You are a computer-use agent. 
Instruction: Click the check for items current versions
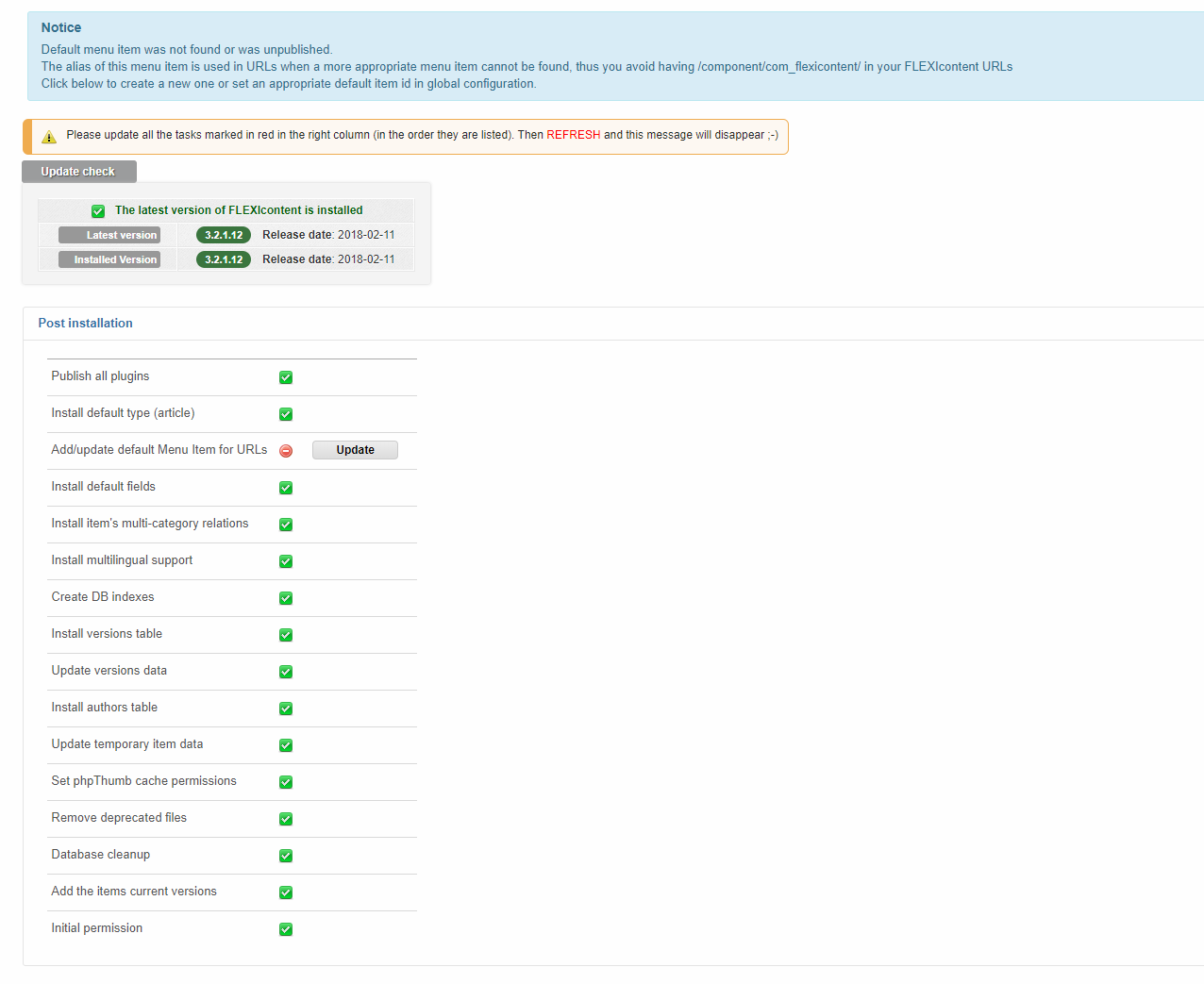pyautogui.click(x=286, y=892)
